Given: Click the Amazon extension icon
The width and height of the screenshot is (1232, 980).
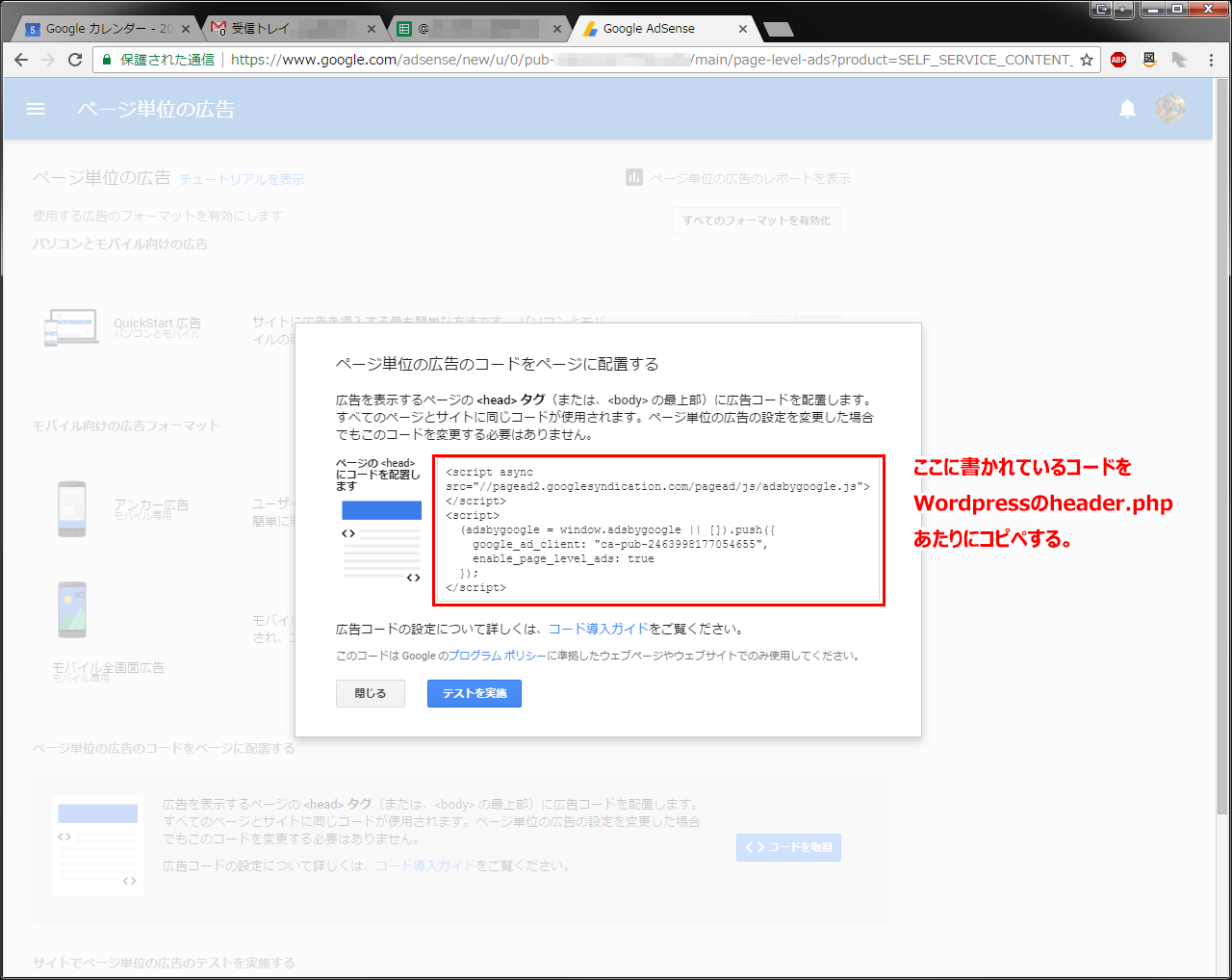Looking at the screenshot, I should click(1149, 60).
